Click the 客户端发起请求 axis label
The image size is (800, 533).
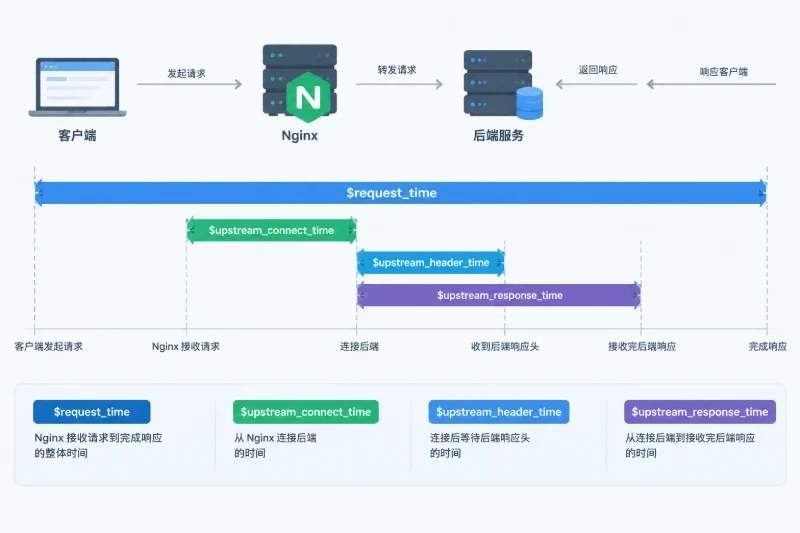[x=49, y=347]
